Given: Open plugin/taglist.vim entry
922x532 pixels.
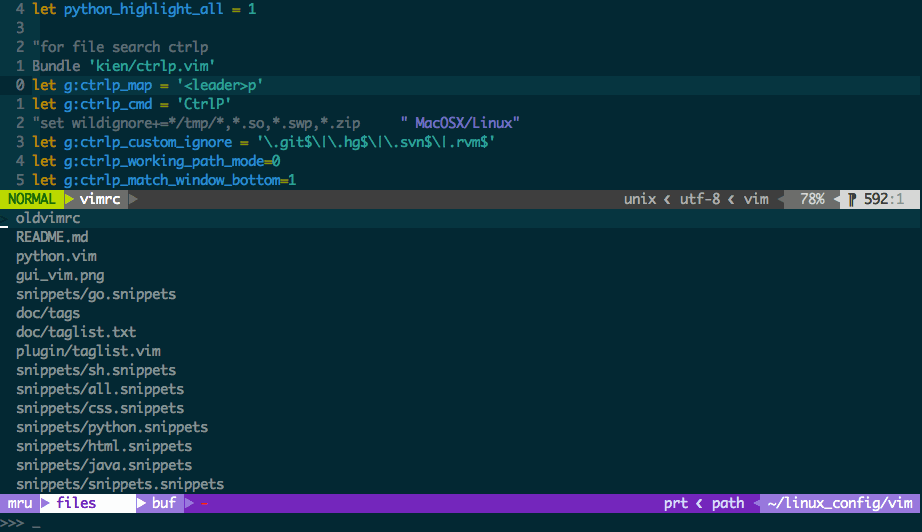Looking at the screenshot, I should coord(88,351).
